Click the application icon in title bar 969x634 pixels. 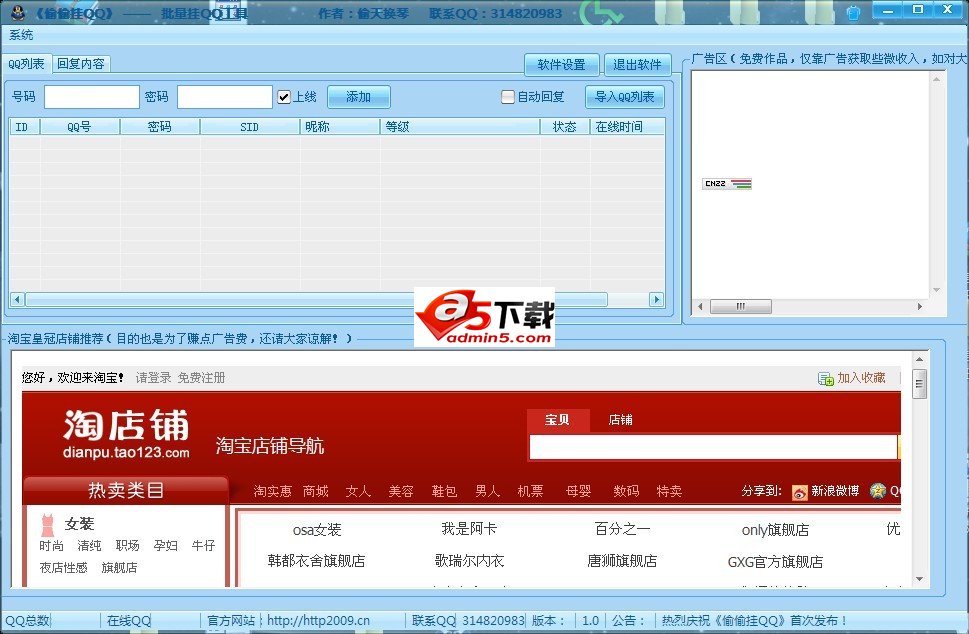[18, 12]
